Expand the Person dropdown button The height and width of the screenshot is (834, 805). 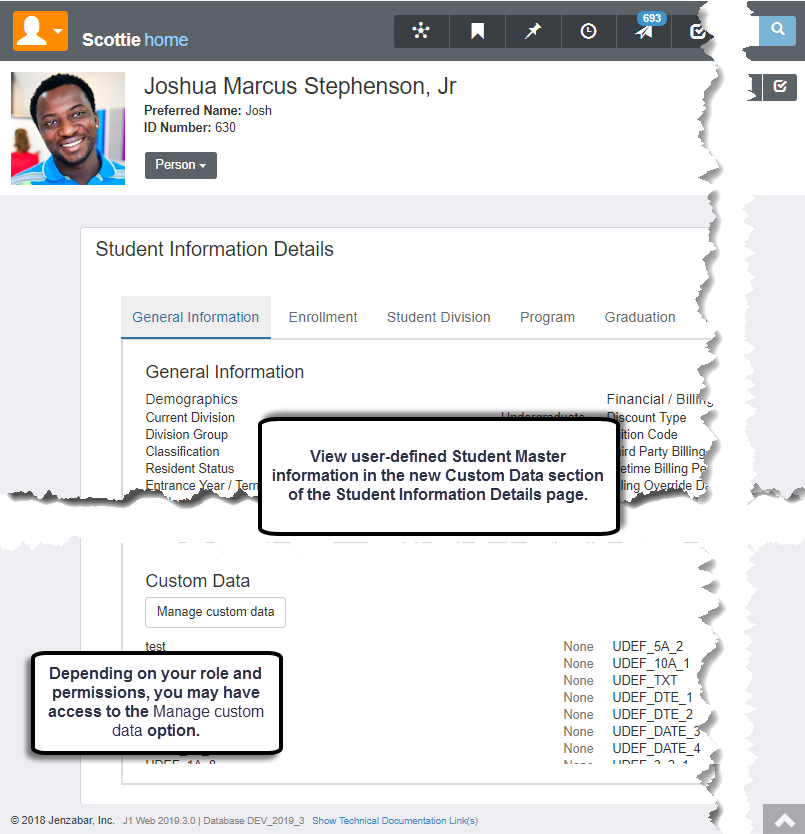tap(181, 165)
